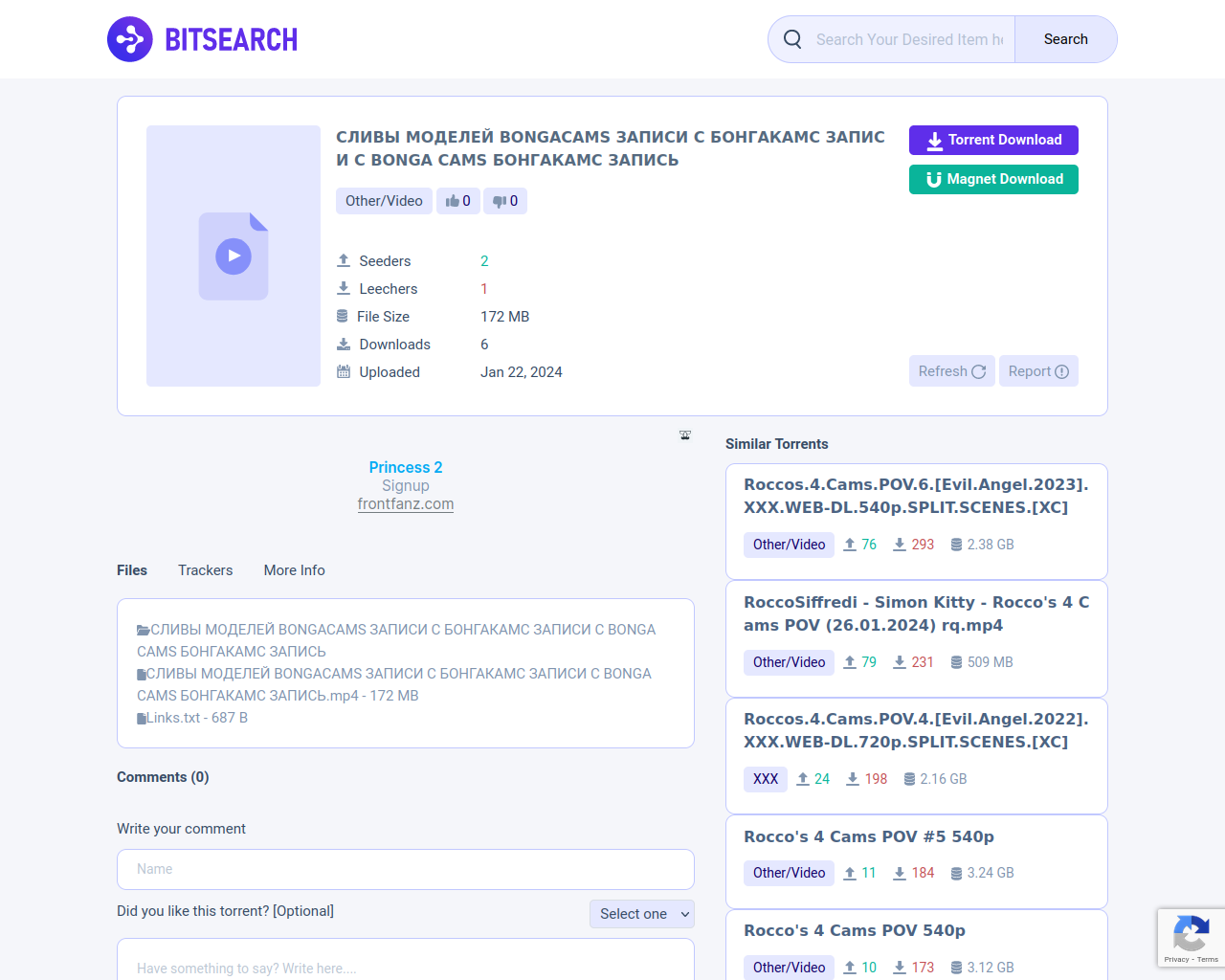Click the Seeders upload arrow icon

344,260
